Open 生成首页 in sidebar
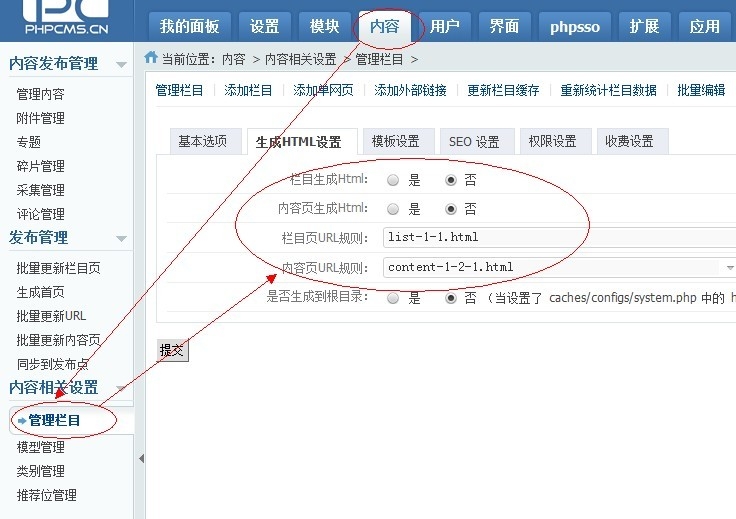This screenshot has height=519, width=736. point(40,292)
